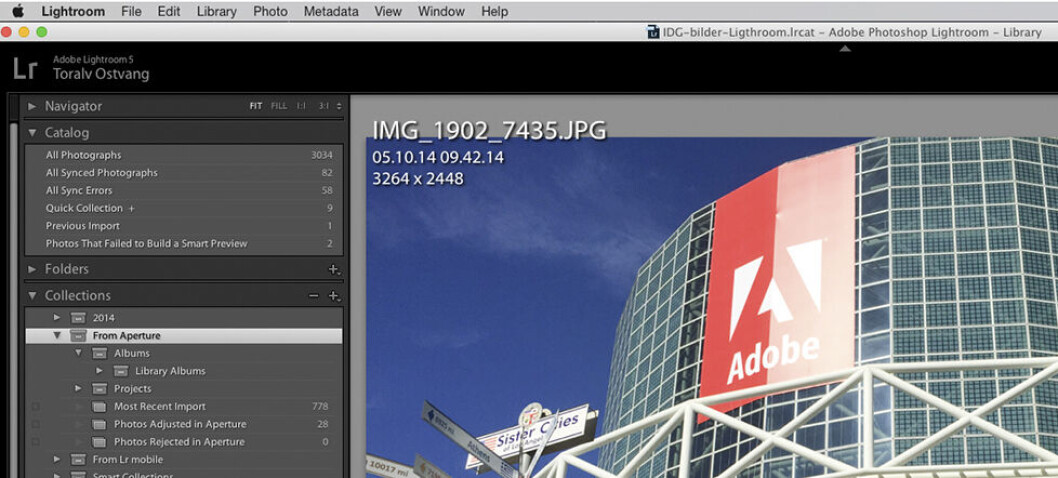Open the Window menu
Image resolution: width=1058 pixels, height=478 pixels.
click(441, 11)
